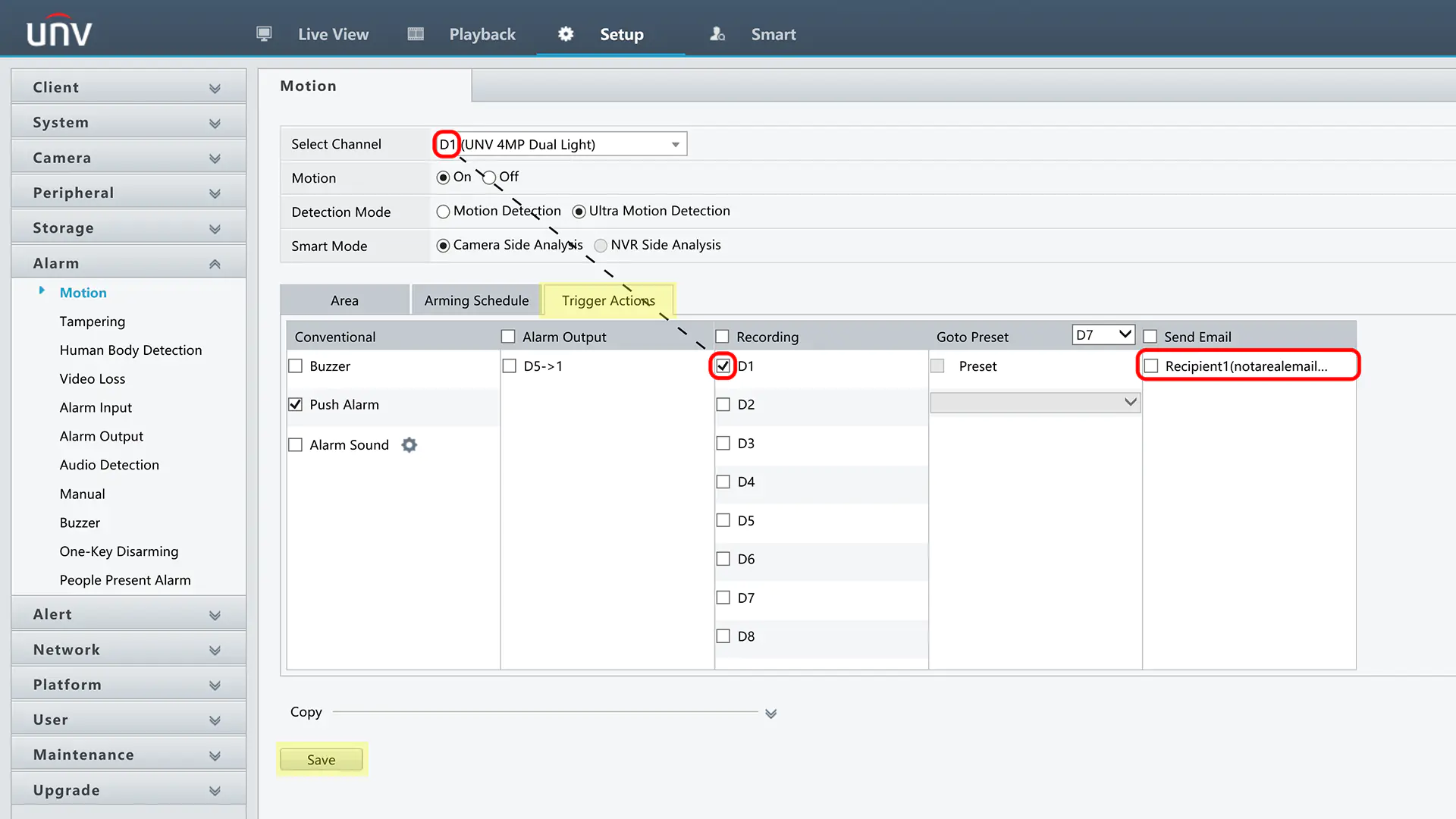Select Ultra Motion Detection mode
This screenshot has width=1456, height=819.
point(579,211)
